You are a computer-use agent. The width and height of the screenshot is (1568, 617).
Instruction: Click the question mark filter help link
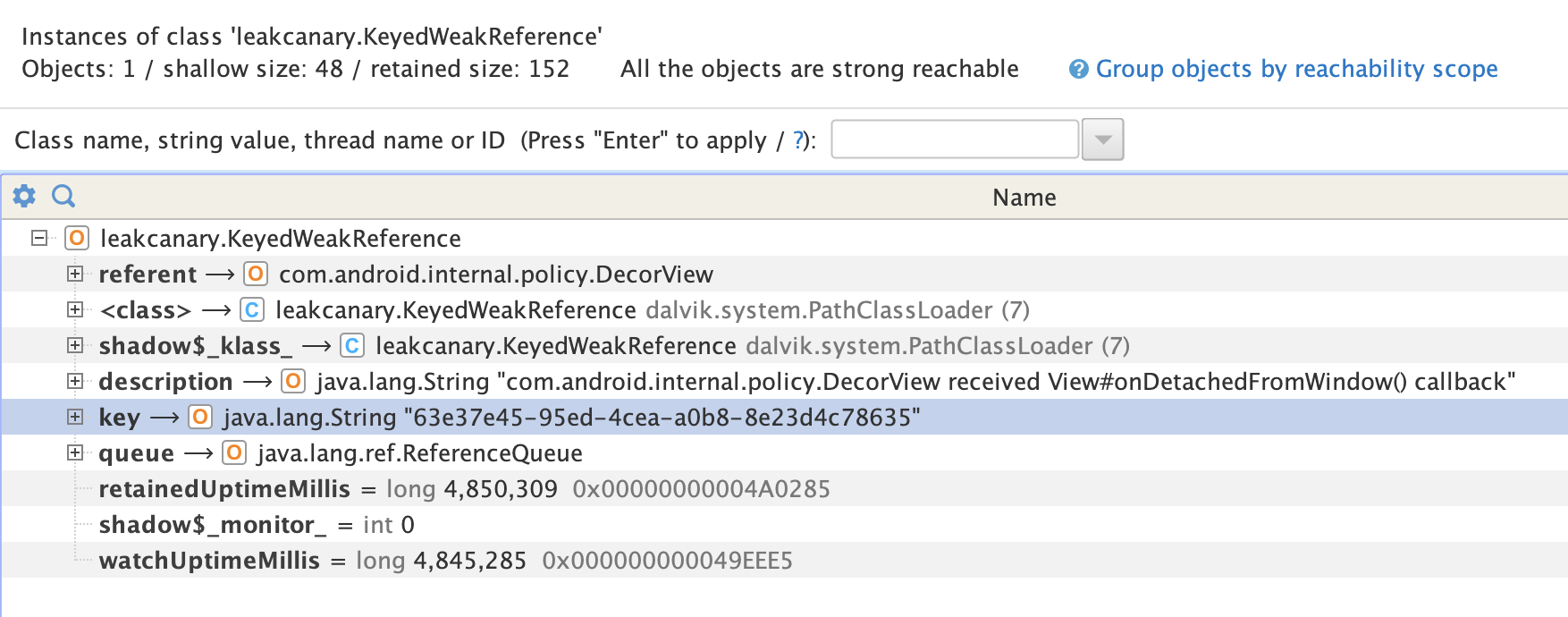coord(798,140)
